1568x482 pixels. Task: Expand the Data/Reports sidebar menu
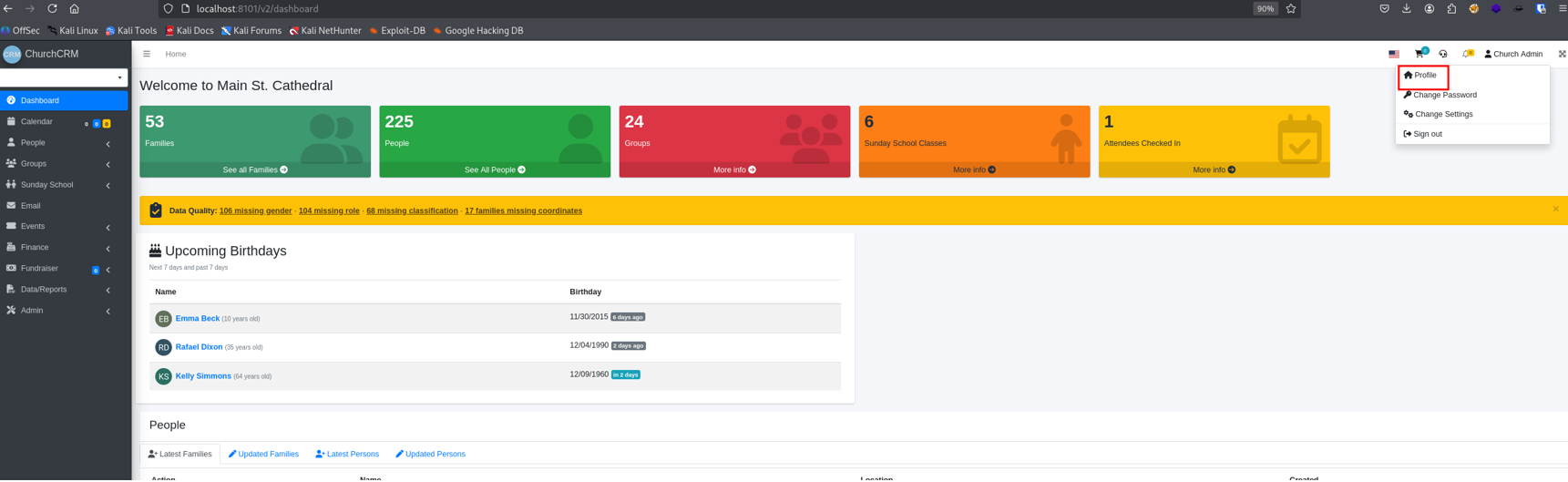pos(64,290)
